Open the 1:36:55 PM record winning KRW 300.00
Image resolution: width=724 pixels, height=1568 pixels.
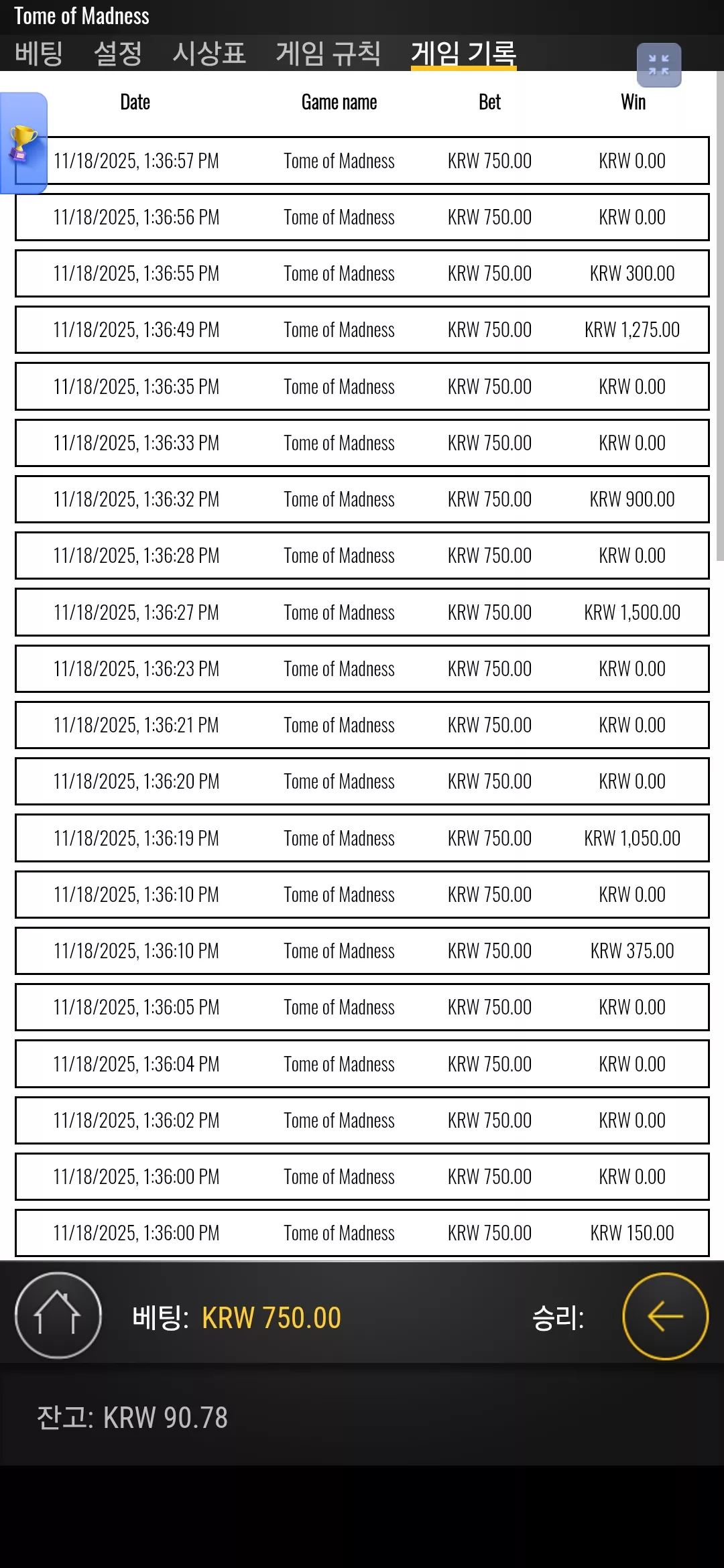[x=362, y=273]
